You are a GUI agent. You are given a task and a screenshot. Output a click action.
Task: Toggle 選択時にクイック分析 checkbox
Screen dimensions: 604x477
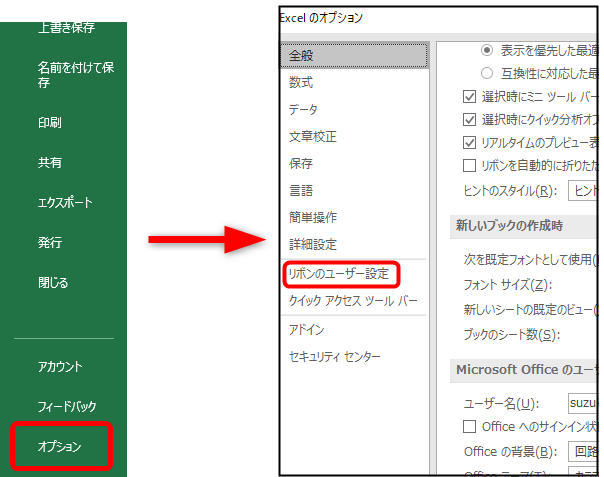469,120
